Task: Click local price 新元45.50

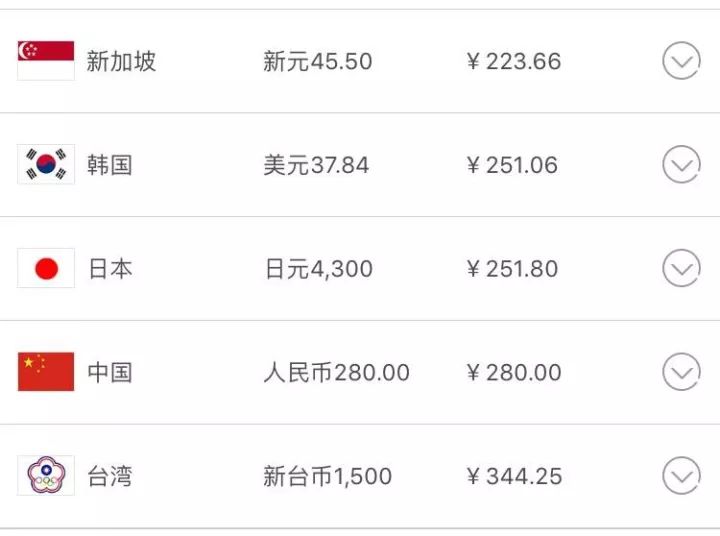Action: point(317,61)
